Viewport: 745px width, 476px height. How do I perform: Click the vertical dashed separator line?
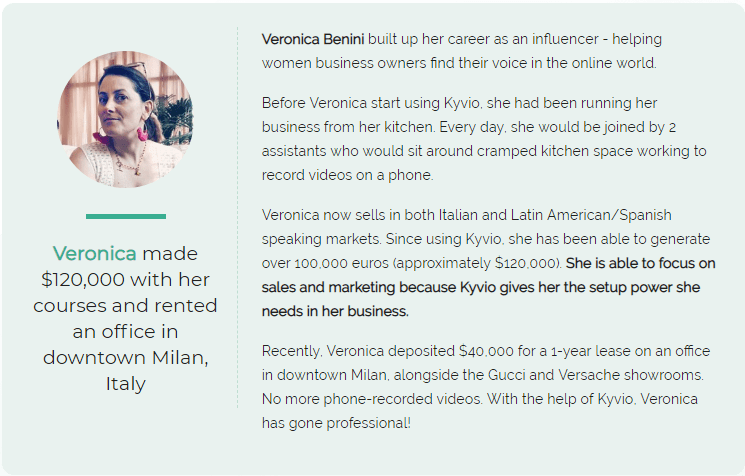(x=238, y=218)
